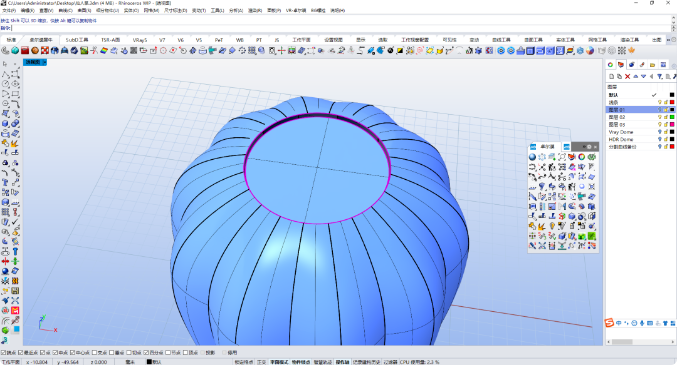The height and width of the screenshot is (365, 679).
Task: Toggle the 图层 02 layer visibility bulb
Action: (660, 117)
